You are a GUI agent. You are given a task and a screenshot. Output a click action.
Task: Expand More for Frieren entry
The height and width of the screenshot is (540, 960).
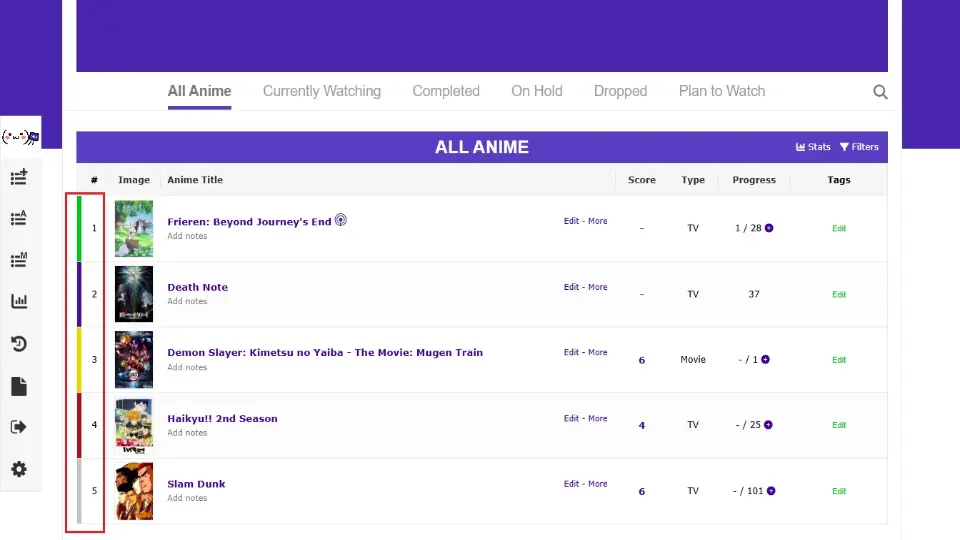[x=598, y=221]
